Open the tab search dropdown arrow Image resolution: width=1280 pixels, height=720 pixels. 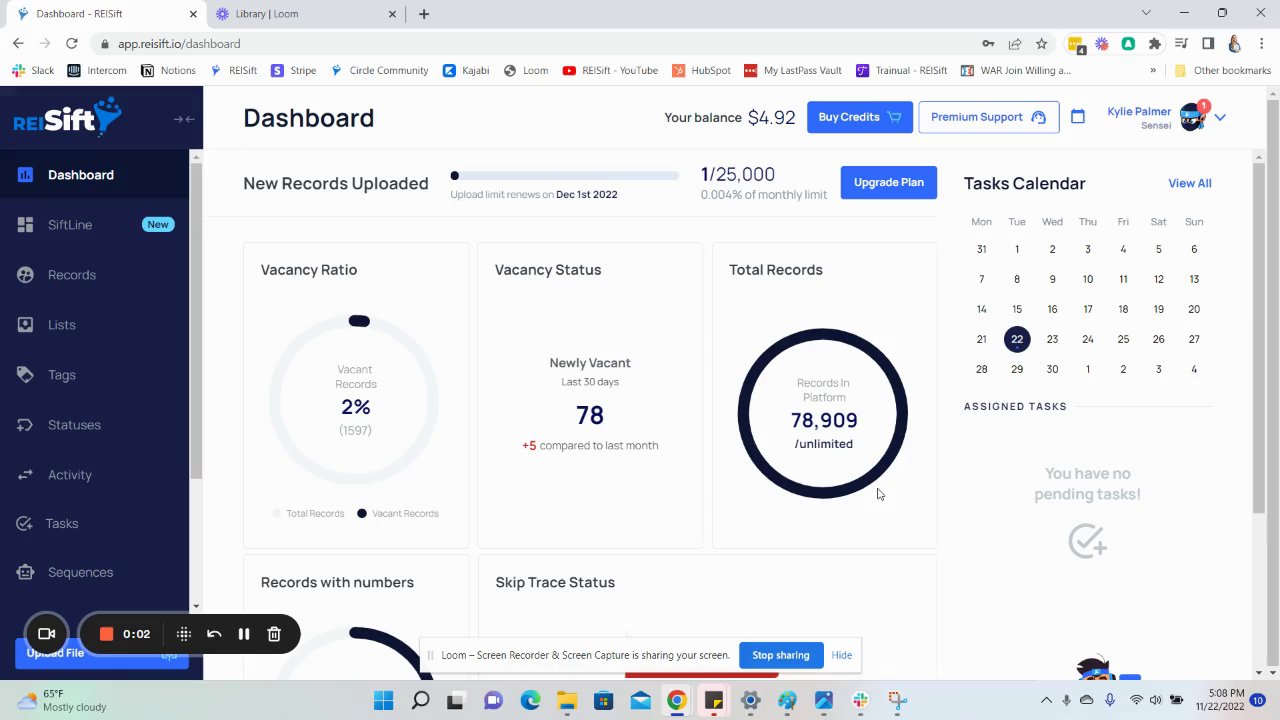[1146, 13]
